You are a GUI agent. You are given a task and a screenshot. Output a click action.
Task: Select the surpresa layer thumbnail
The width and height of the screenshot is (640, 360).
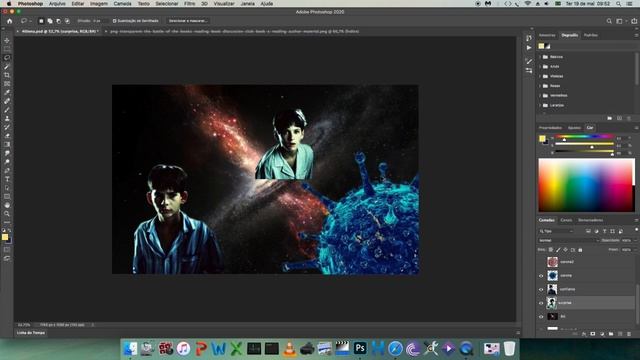point(552,303)
